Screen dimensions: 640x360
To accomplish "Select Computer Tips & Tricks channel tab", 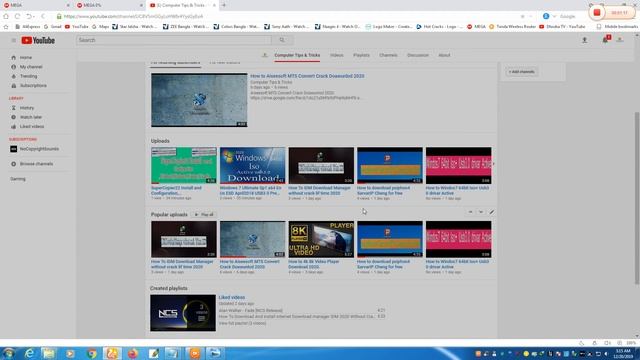I will click(x=297, y=55).
